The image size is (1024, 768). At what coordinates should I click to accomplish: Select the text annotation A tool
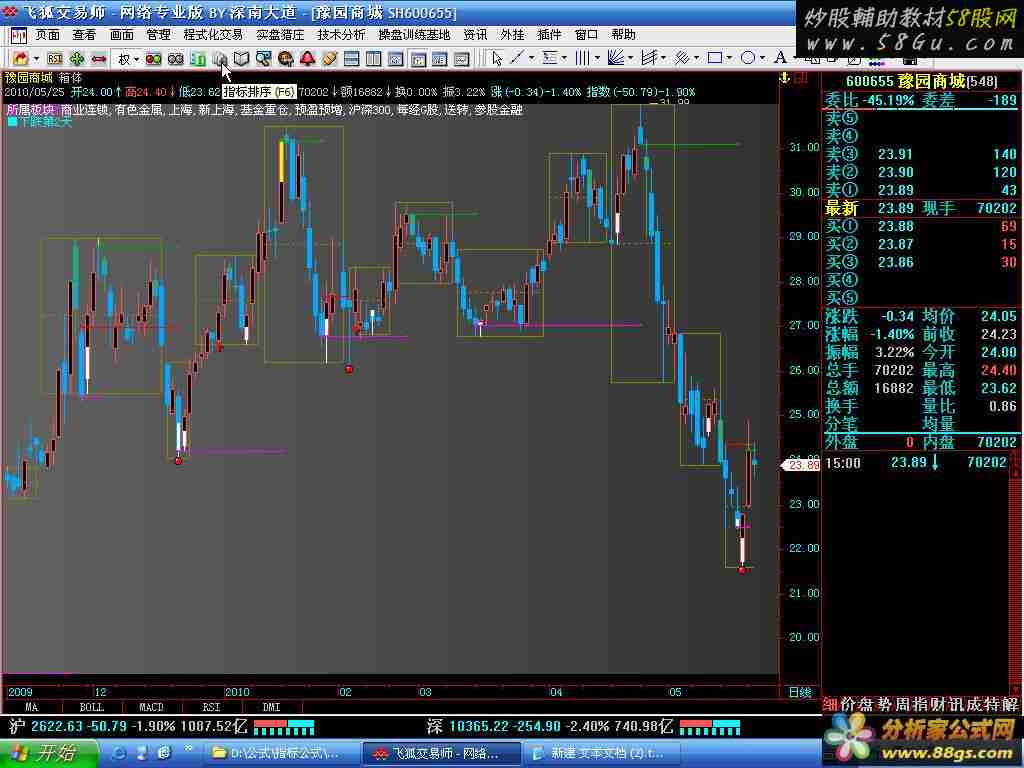click(780, 59)
